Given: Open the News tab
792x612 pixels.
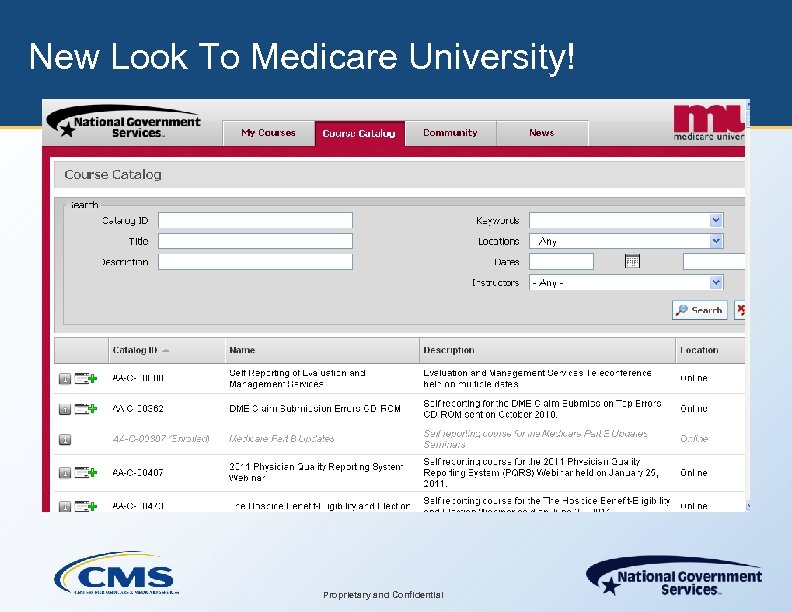Looking at the screenshot, I should pos(542,133).
